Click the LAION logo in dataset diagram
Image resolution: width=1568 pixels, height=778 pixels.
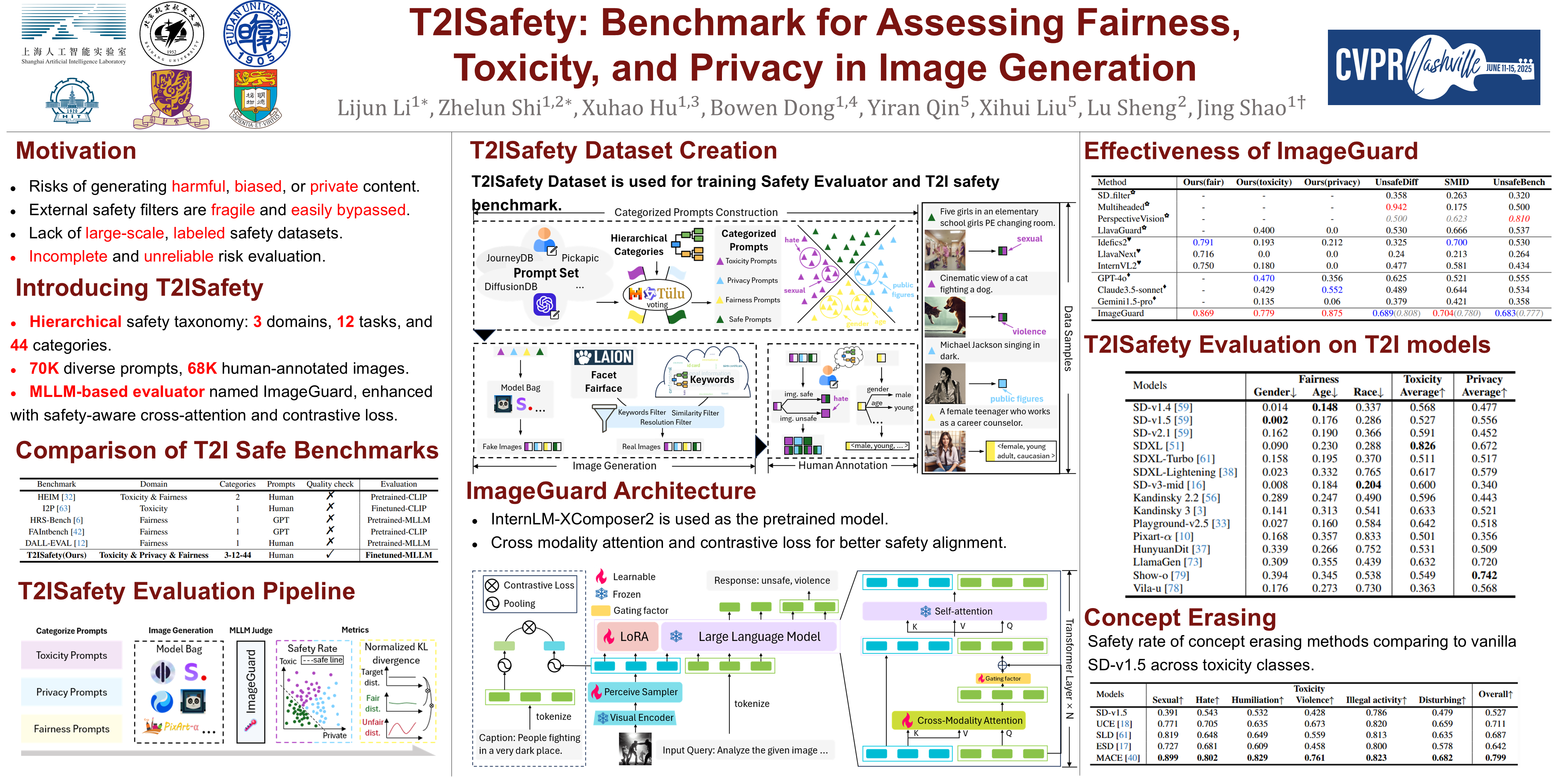click(x=603, y=357)
